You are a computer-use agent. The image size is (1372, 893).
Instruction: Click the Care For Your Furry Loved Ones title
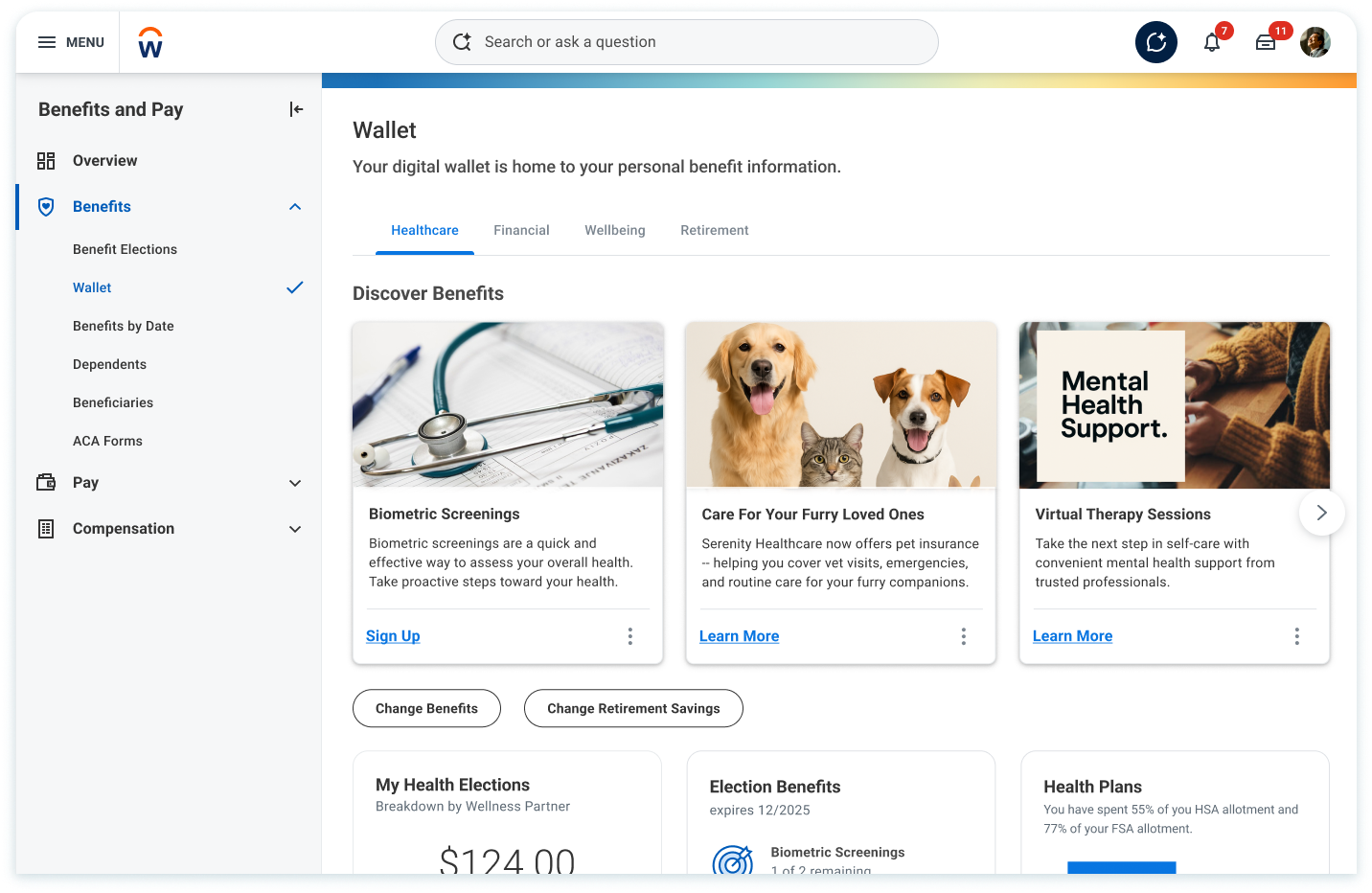click(x=812, y=515)
